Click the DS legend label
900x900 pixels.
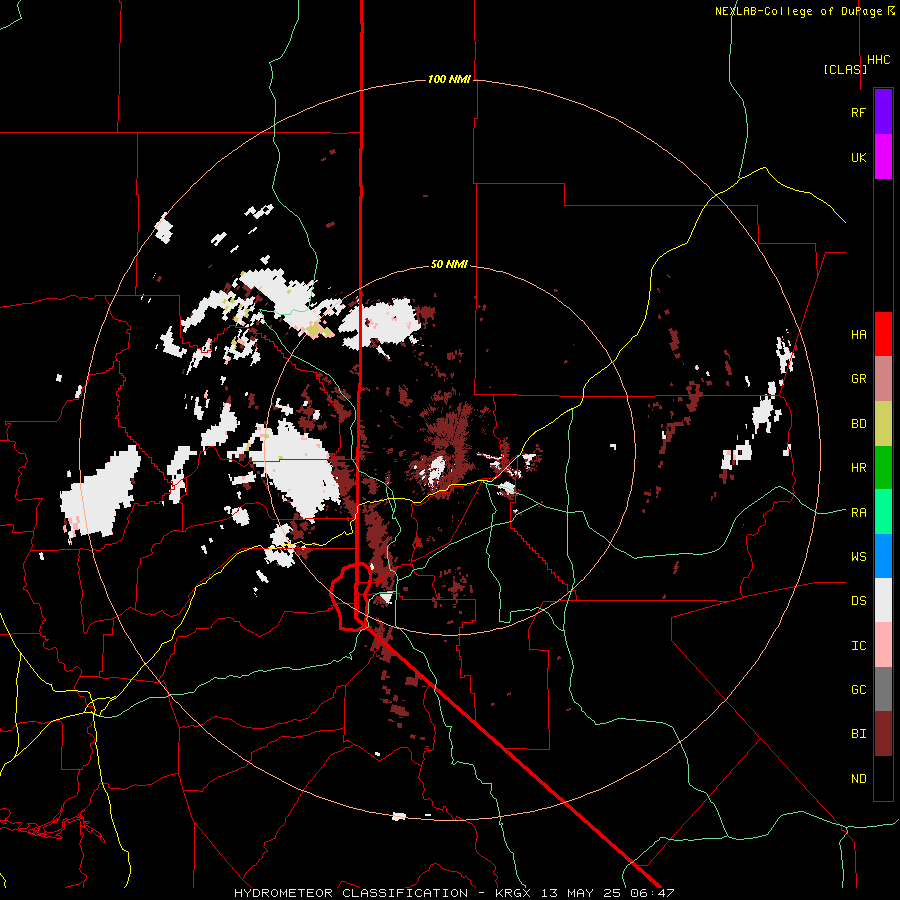point(858,601)
